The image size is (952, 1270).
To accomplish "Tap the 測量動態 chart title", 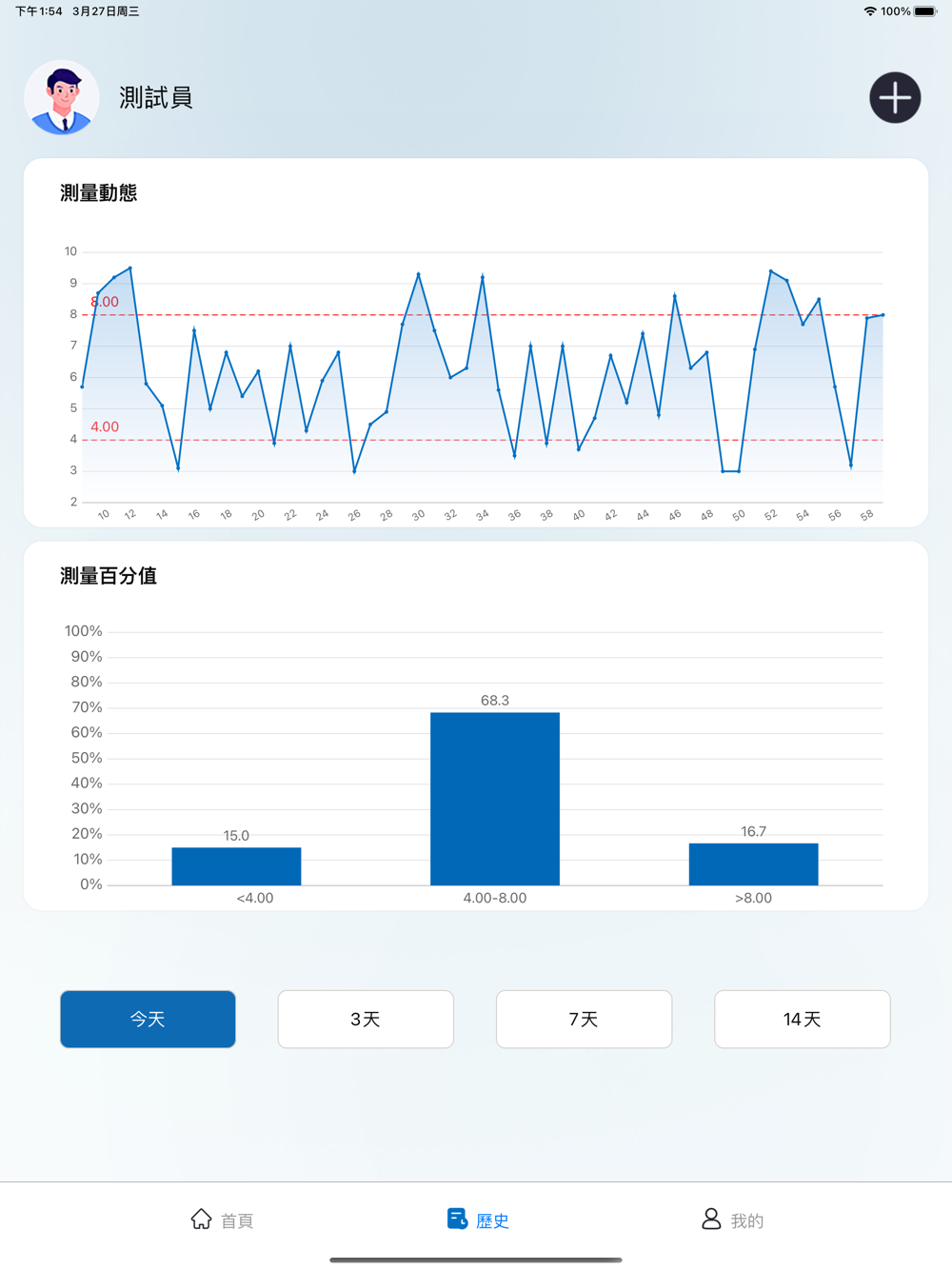I will [x=99, y=193].
